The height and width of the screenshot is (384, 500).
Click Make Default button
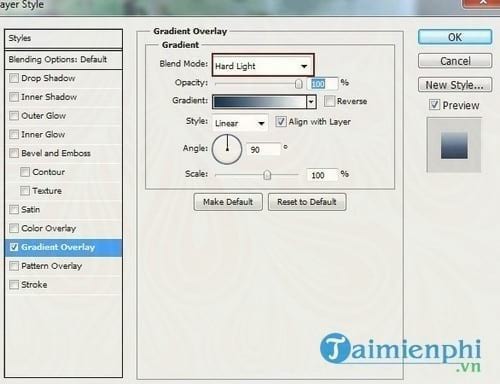tap(228, 202)
